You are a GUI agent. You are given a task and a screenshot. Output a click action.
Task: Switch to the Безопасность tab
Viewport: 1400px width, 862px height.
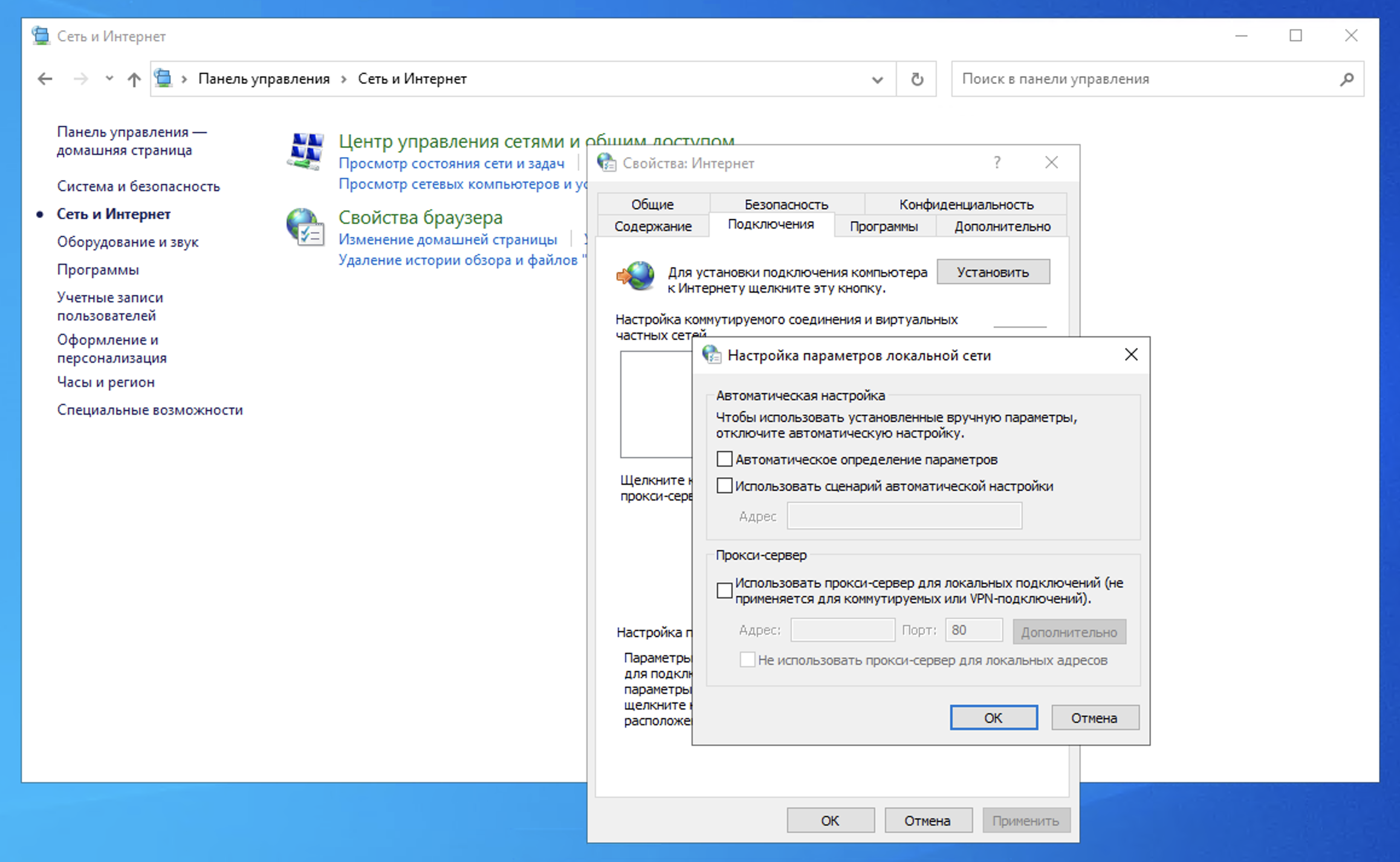coord(786,204)
